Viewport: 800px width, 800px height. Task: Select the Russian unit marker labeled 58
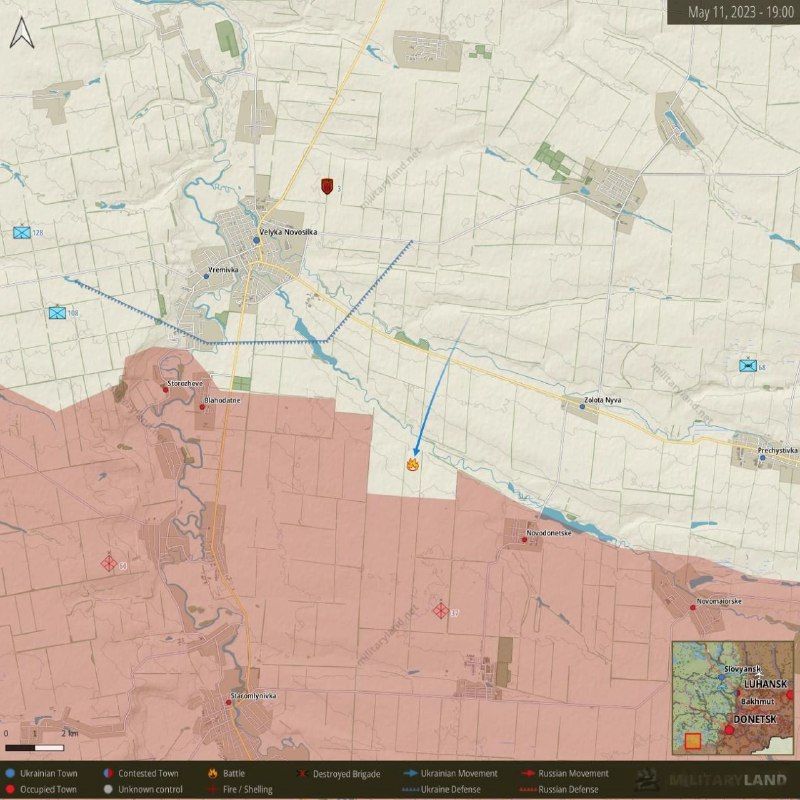point(109,564)
